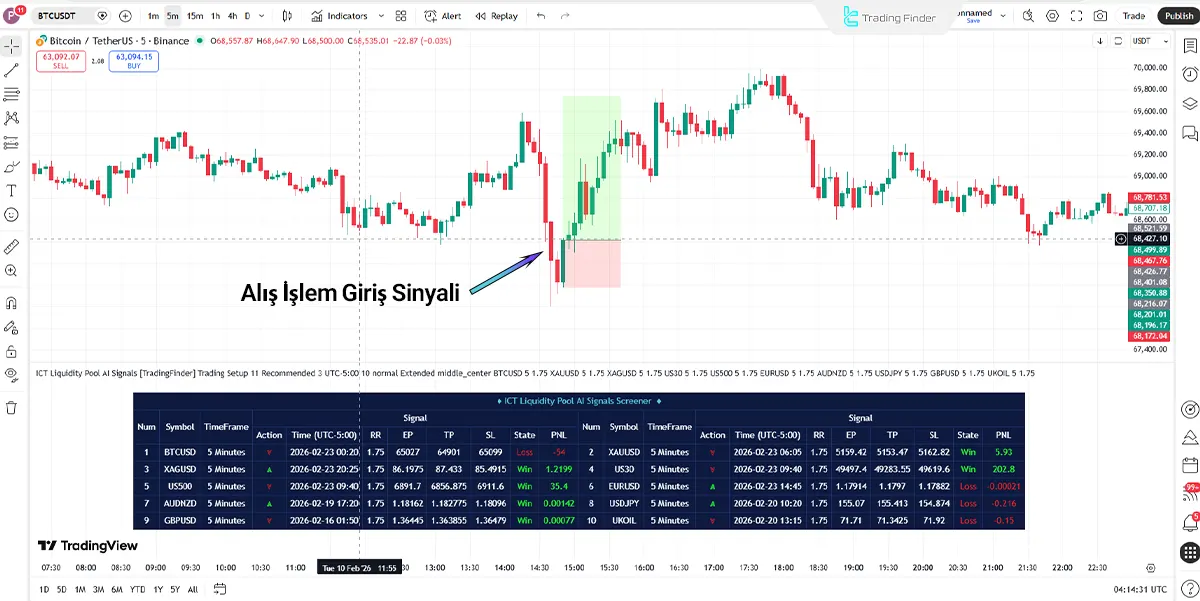
Task: Select the brush drawing tool
Action: pyautogui.click(x=12, y=166)
